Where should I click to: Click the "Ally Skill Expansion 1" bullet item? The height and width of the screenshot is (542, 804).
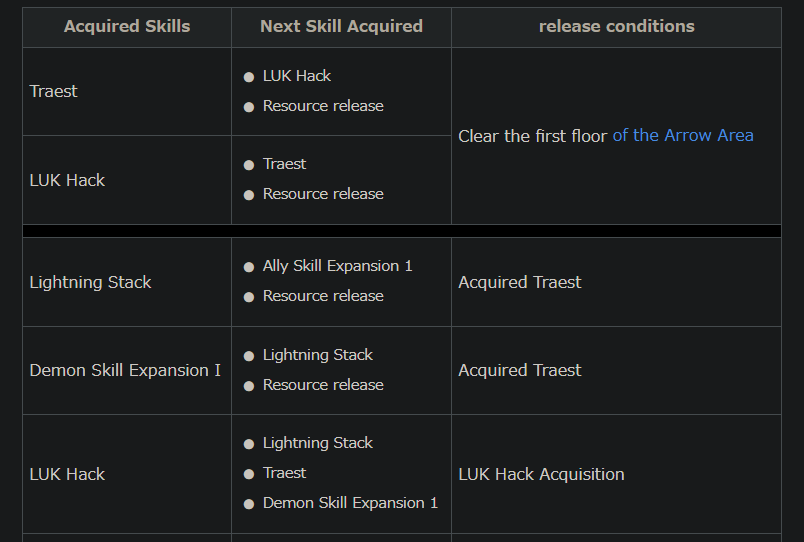click(337, 266)
